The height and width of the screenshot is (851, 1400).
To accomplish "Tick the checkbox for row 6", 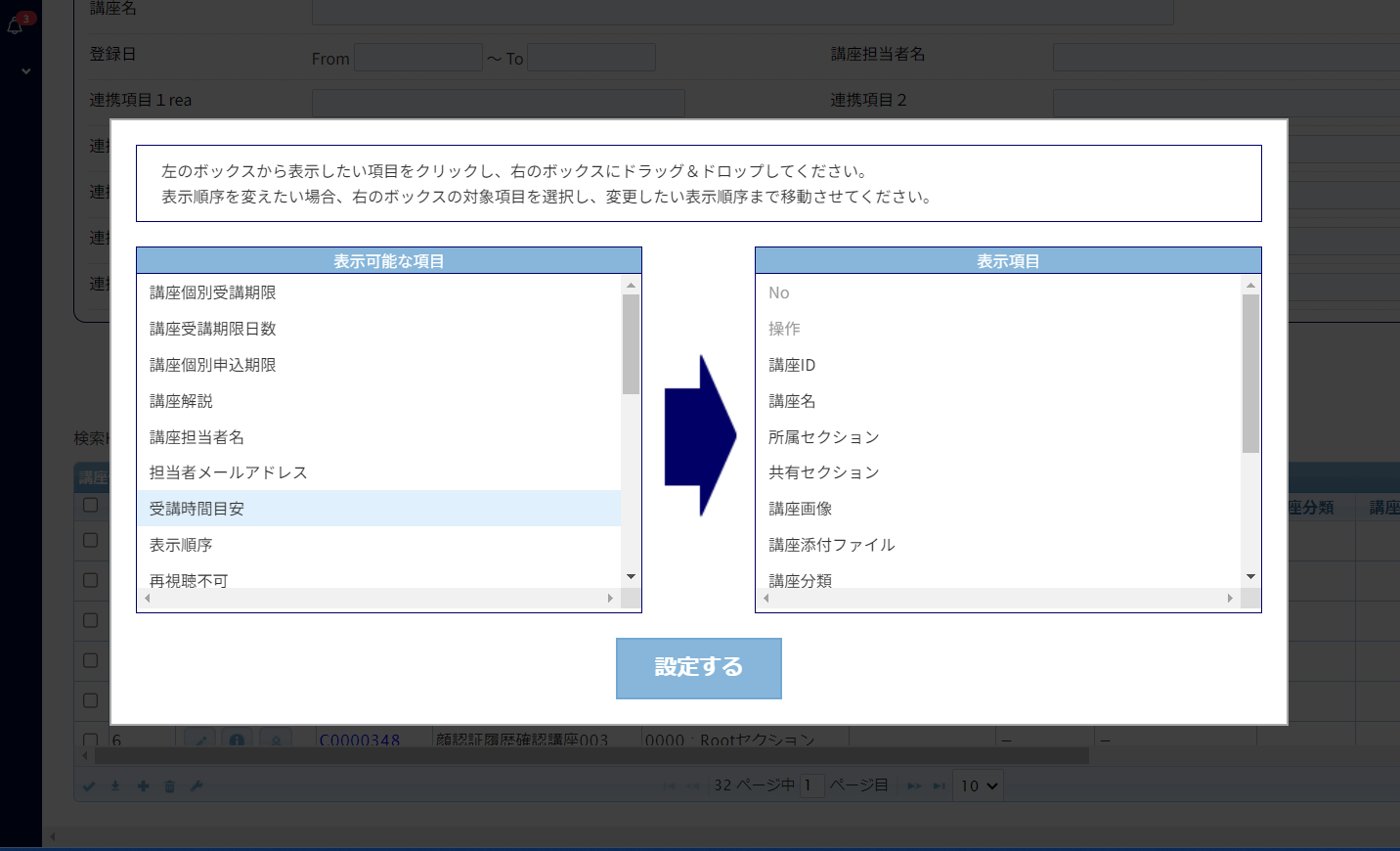I will click(x=91, y=740).
